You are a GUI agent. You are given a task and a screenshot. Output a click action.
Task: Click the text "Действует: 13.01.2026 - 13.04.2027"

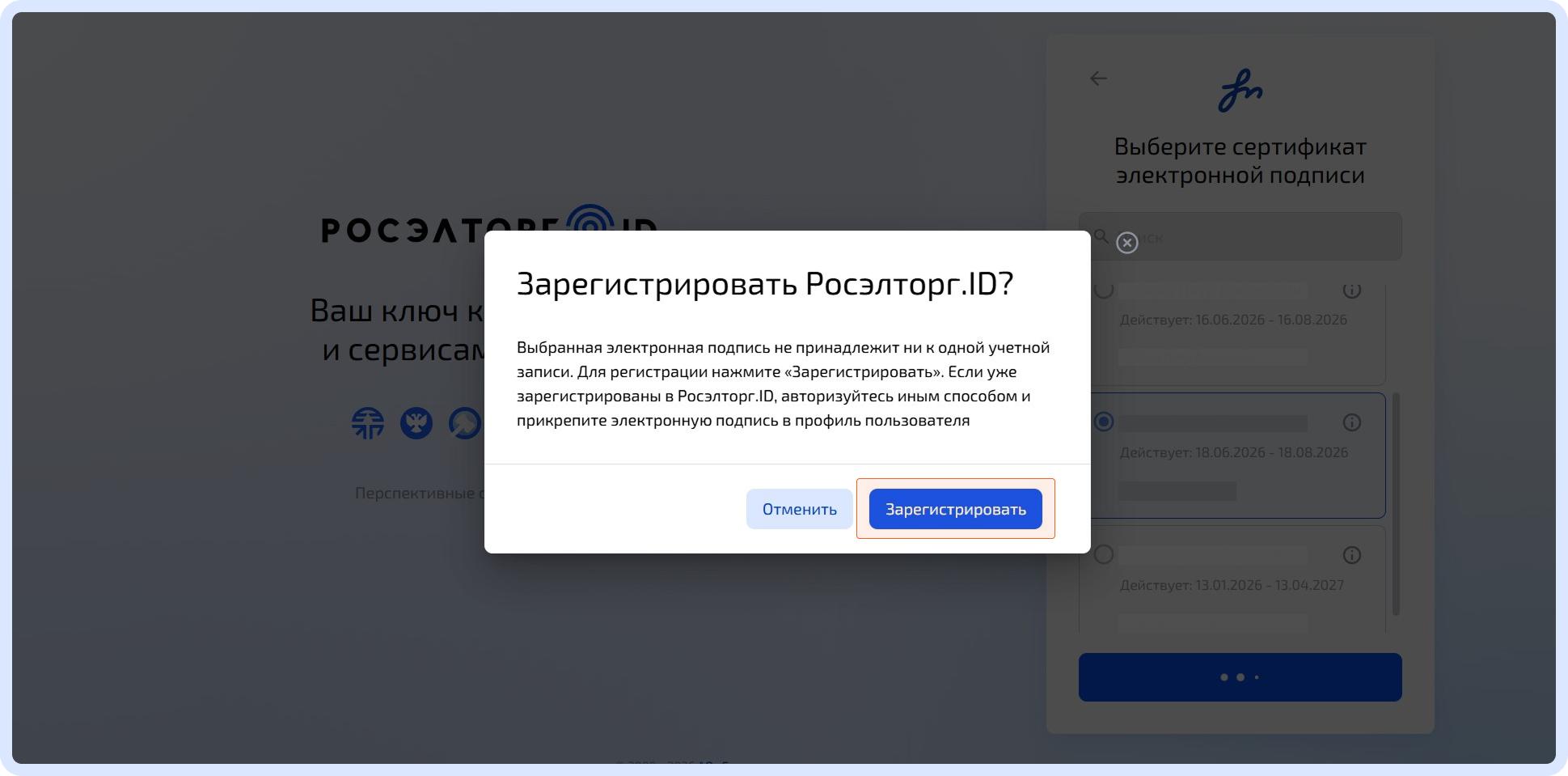1232,585
